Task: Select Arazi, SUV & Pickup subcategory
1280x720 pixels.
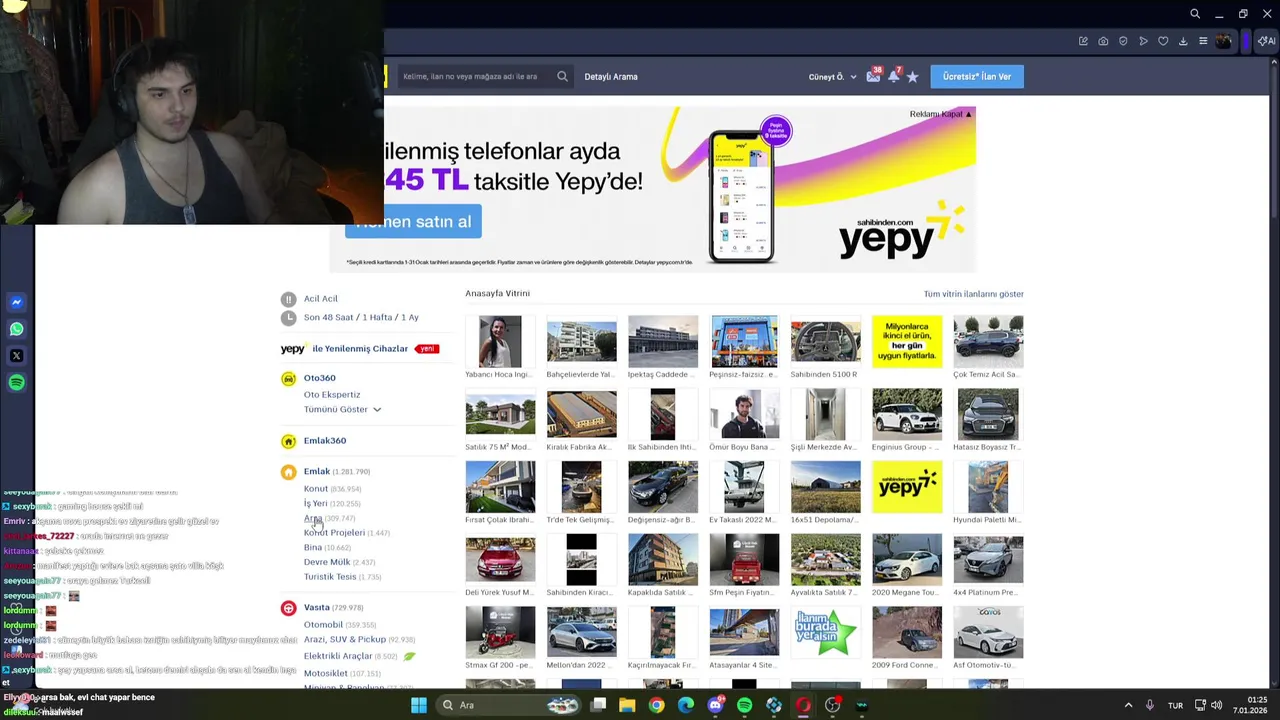Action: pyautogui.click(x=345, y=639)
